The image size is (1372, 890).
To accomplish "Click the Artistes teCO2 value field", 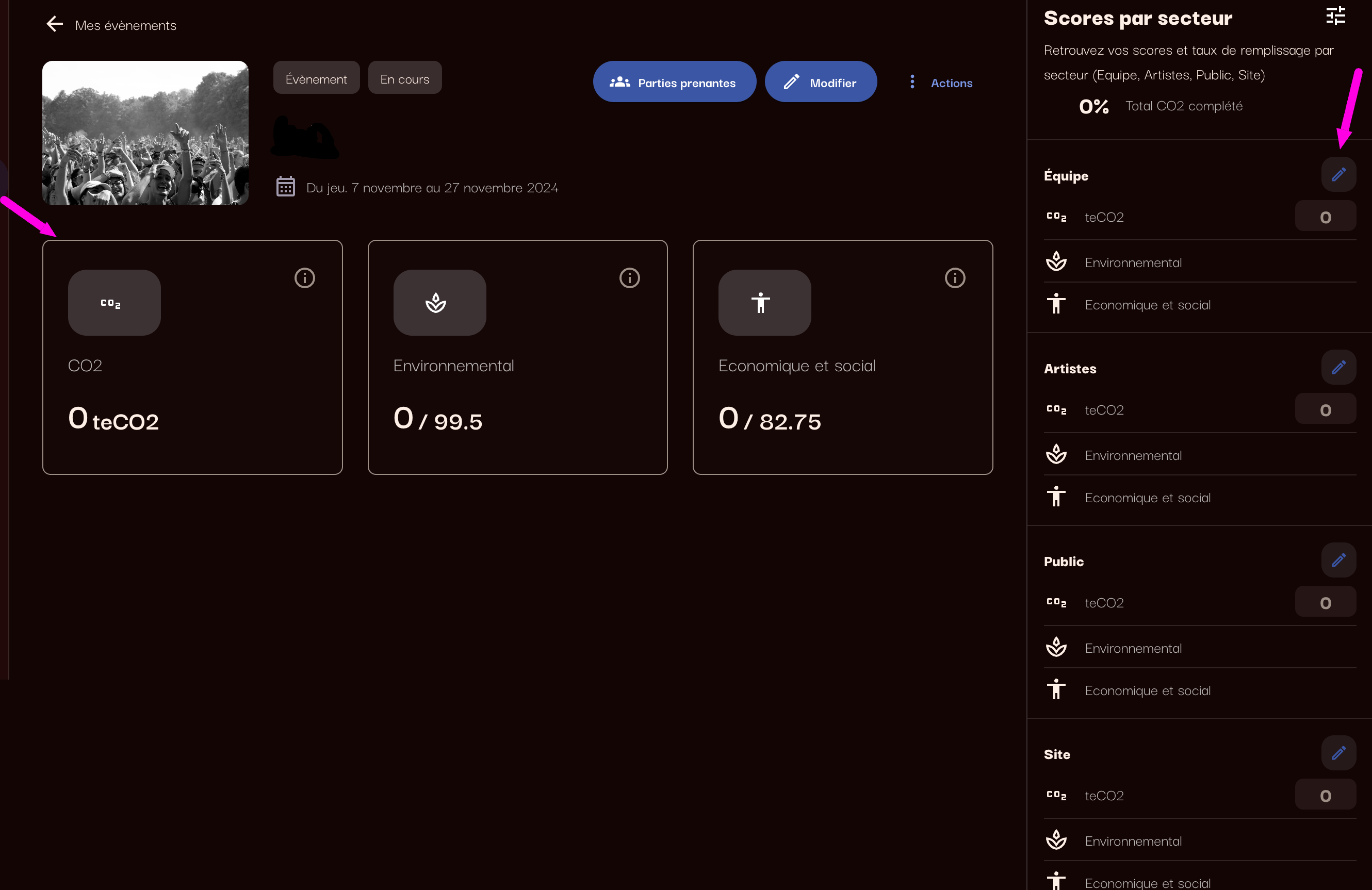I will point(1325,410).
